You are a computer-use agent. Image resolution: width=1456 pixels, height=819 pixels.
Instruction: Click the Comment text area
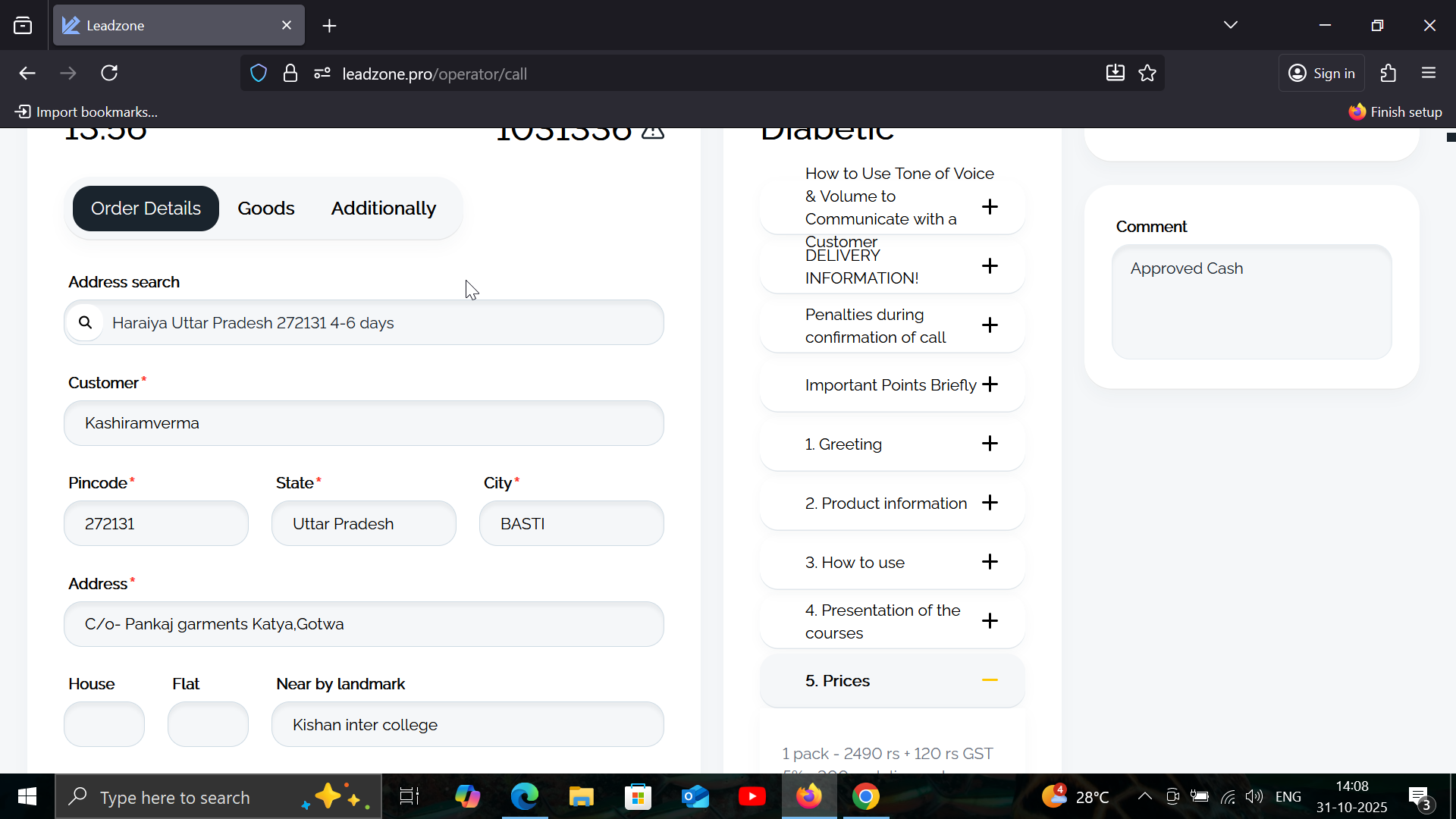tap(1251, 303)
